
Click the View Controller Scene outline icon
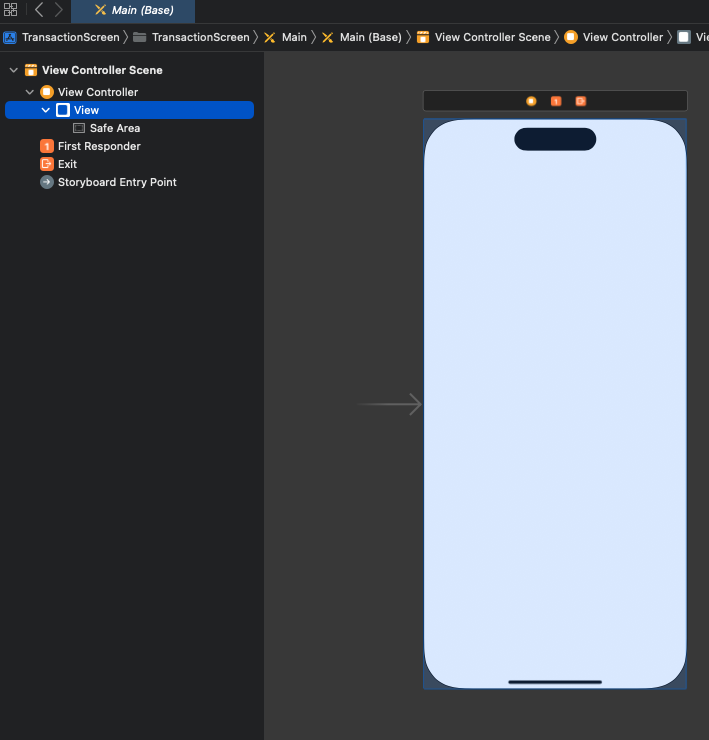click(x=31, y=70)
